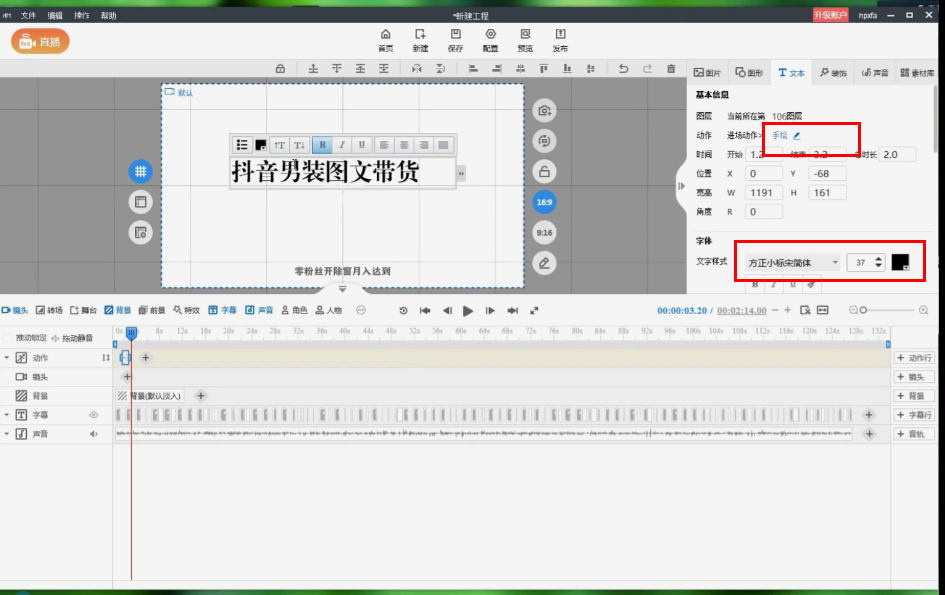The height and width of the screenshot is (595, 945).
Task: Open text color dropdown in floating toolbar
Action: point(260,145)
